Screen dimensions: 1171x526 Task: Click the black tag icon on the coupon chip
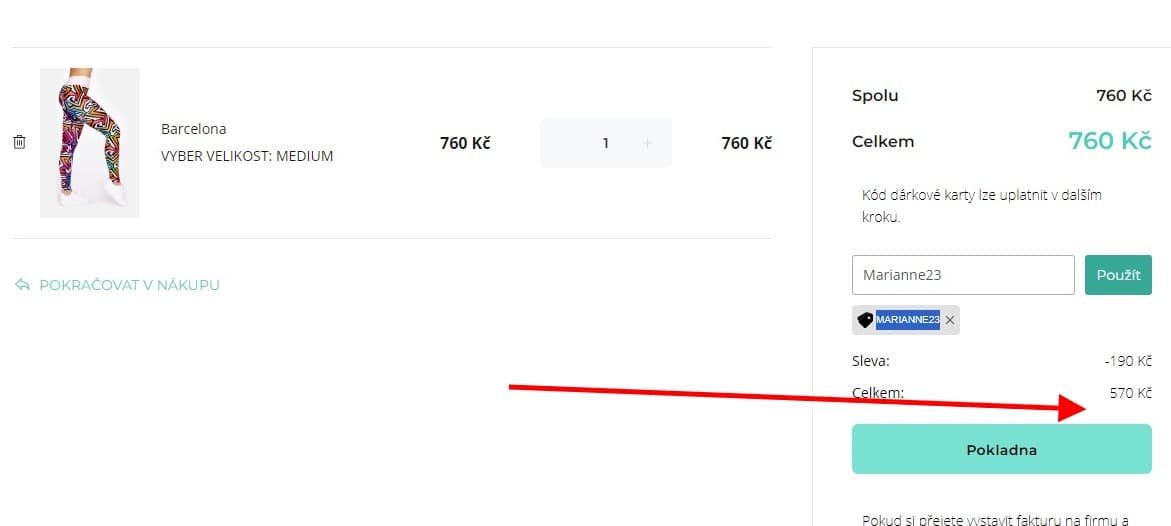pos(865,320)
